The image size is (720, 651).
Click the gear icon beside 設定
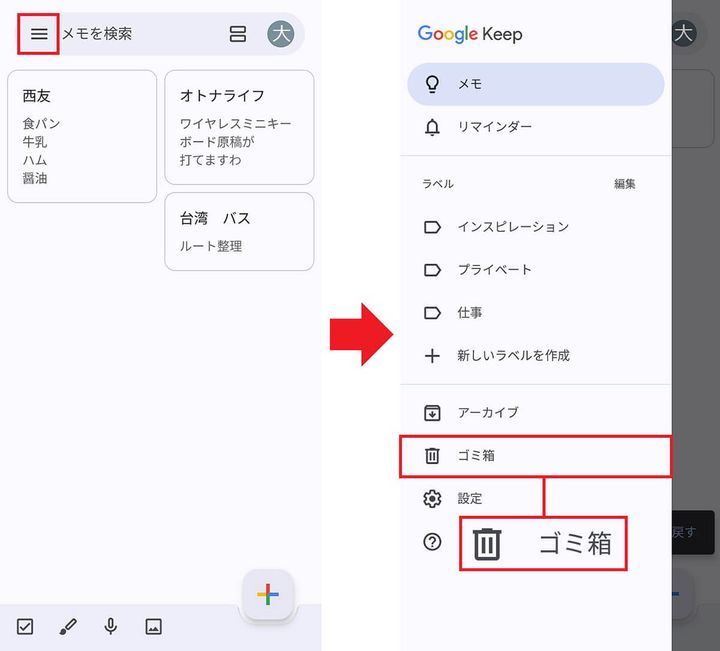click(x=432, y=499)
